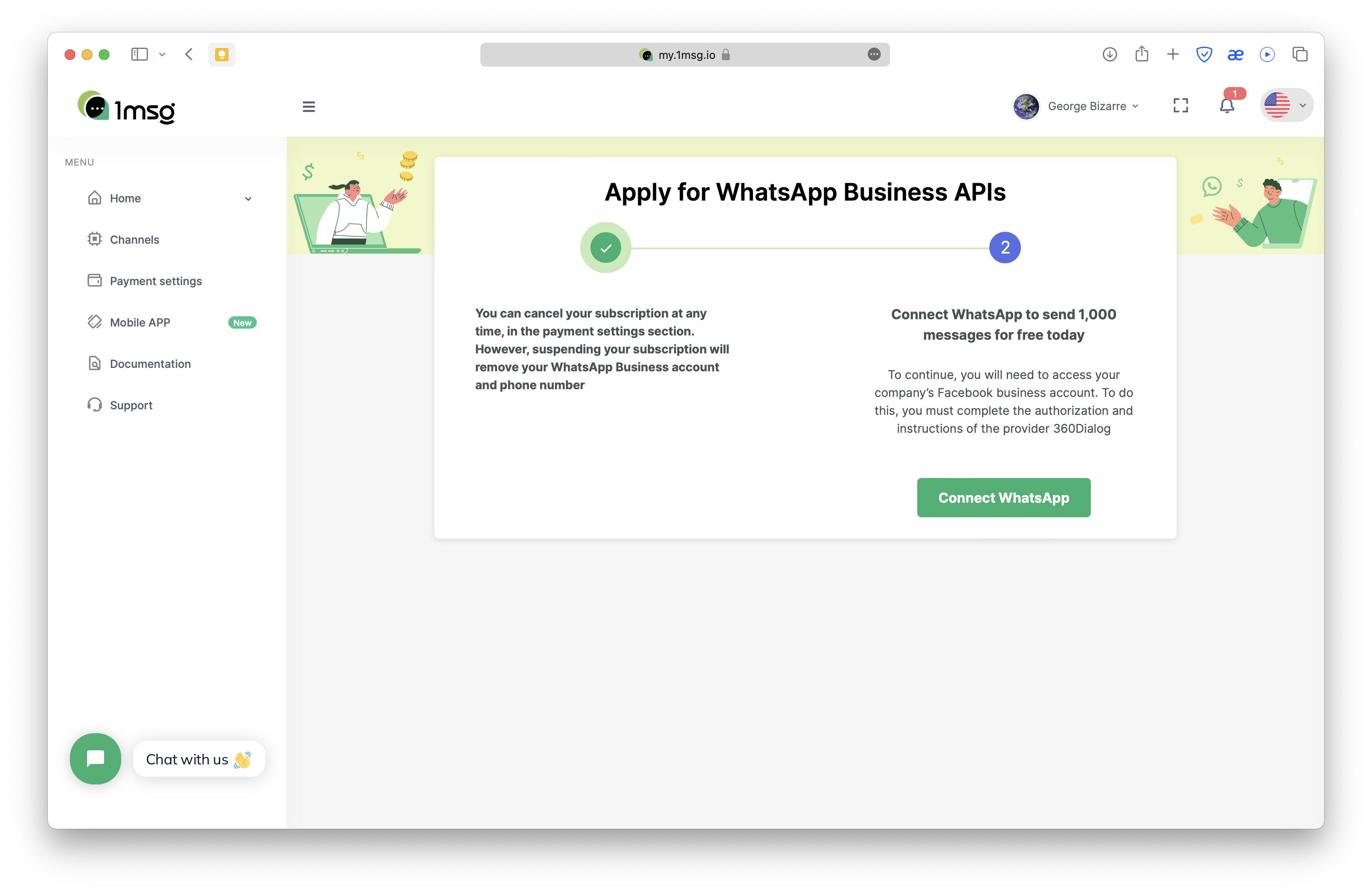Click the 1msg logo
The height and width of the screenshot is (892, 1372).
point(127,107)
